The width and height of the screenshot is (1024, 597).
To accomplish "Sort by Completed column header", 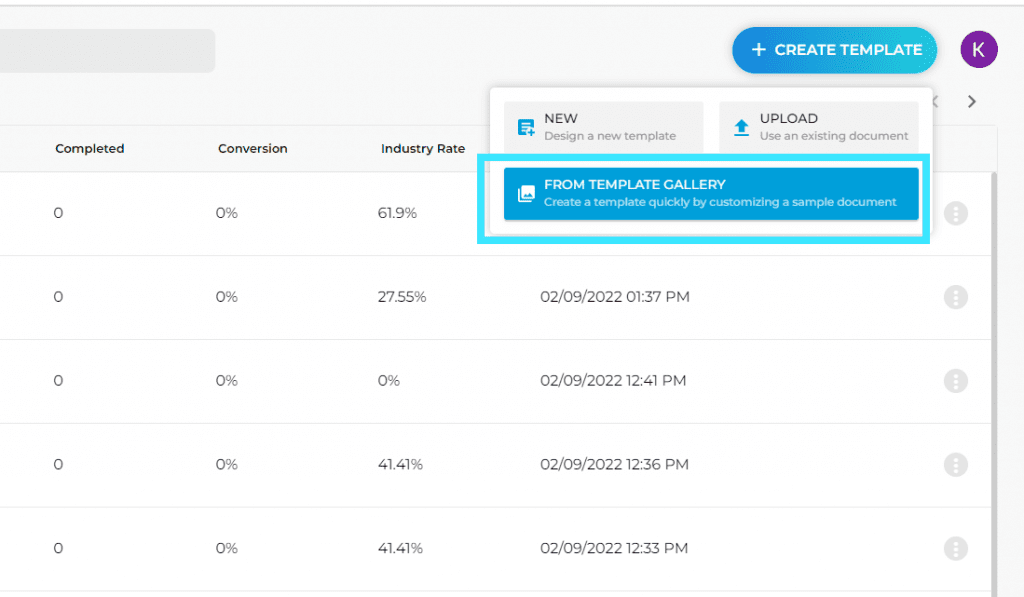I will (x=89, y=148).
